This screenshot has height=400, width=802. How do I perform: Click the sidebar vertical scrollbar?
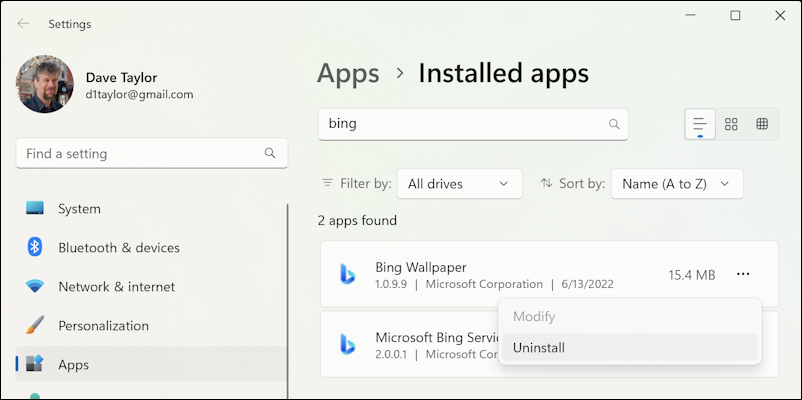[287, 300]
